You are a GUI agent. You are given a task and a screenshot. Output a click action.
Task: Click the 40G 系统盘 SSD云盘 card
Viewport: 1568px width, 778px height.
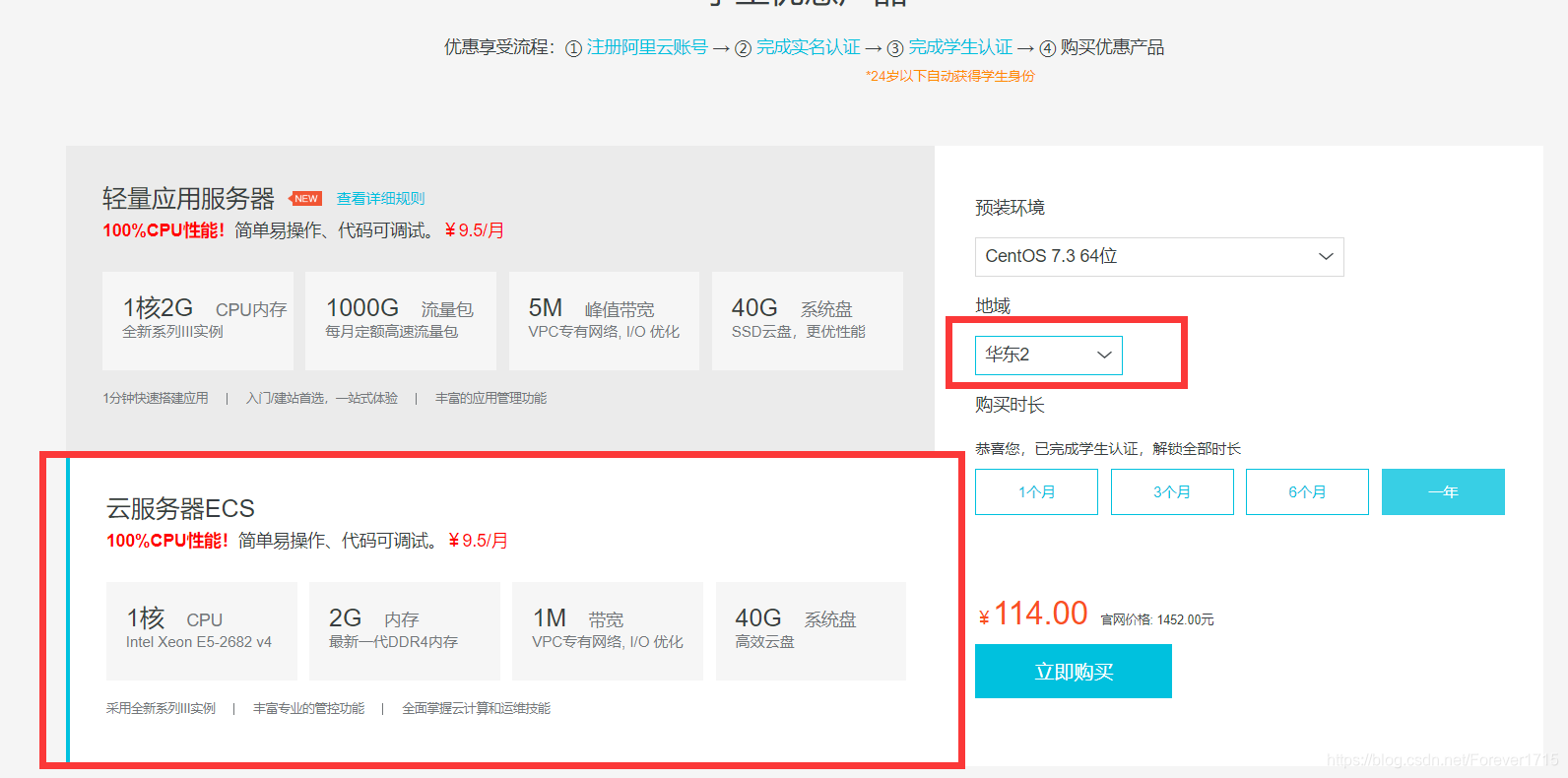tap(808, 321)
